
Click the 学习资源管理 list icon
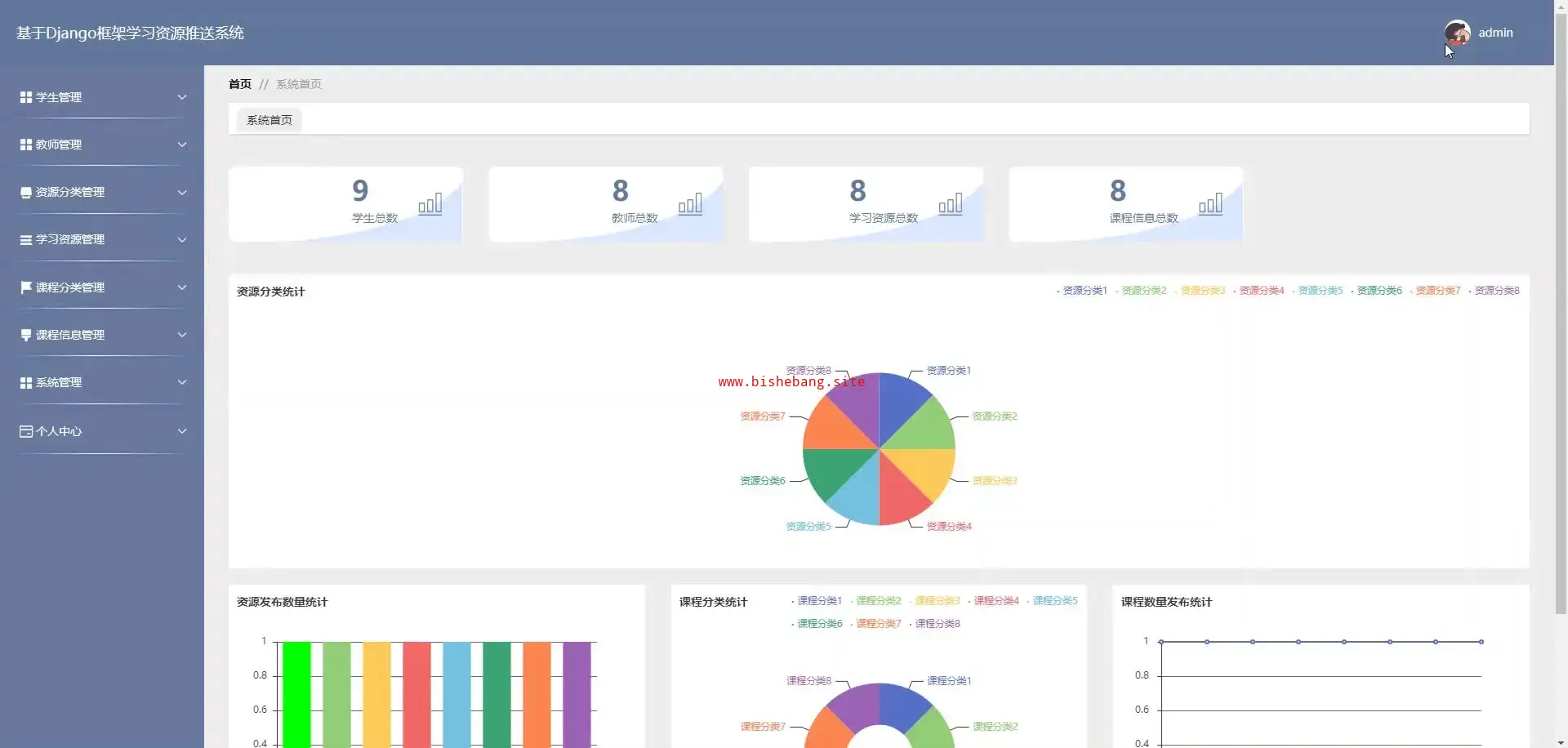click(26, 240)
